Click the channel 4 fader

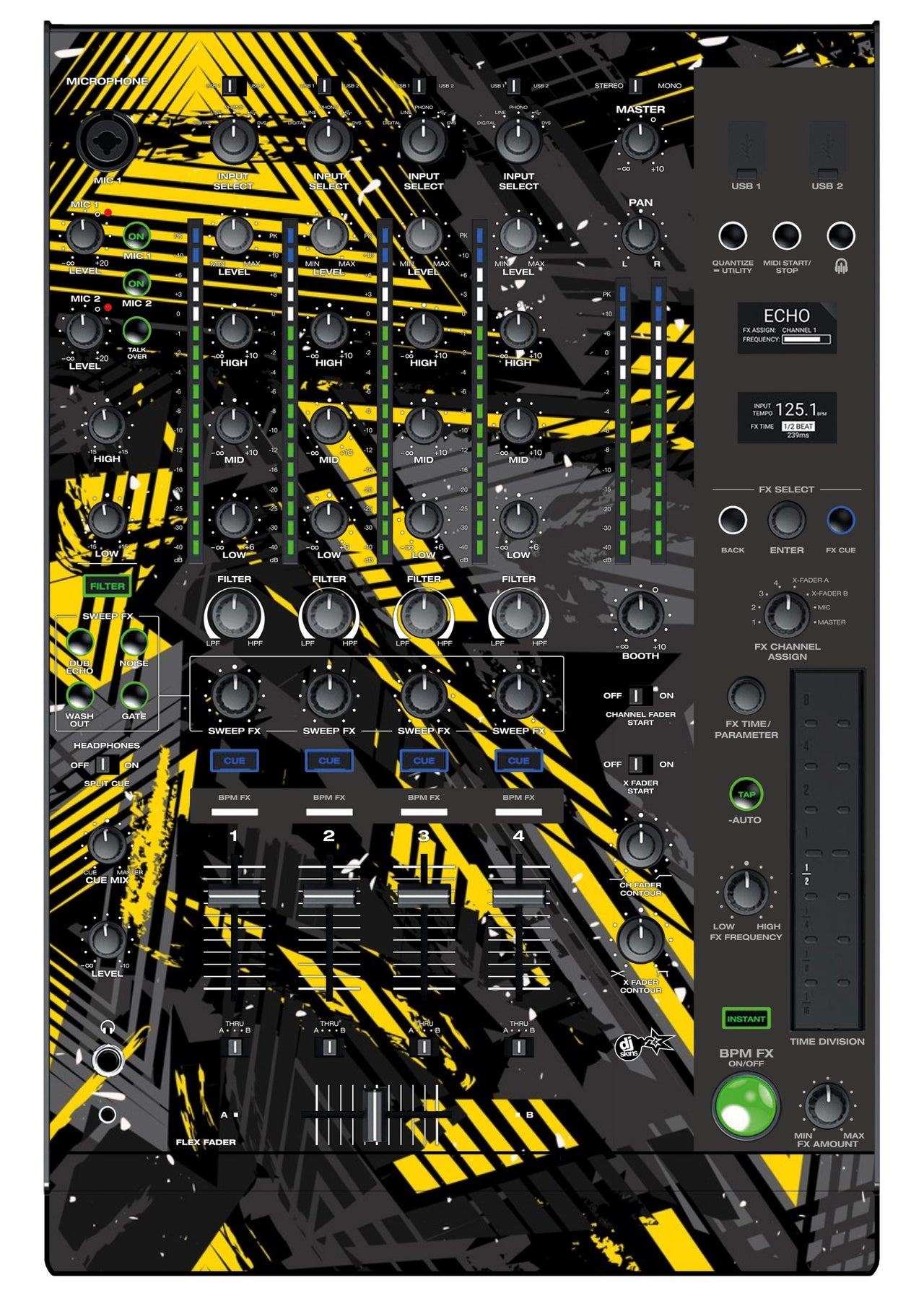(x=518, y=897)
